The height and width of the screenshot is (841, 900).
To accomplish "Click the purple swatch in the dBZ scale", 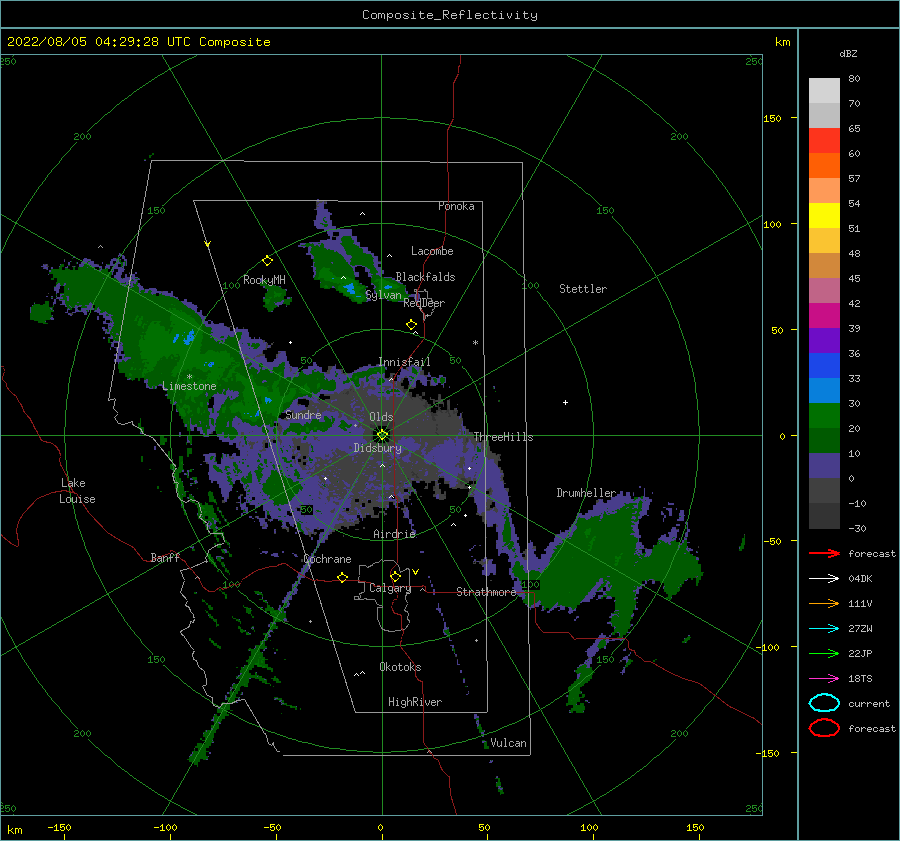I will coord(824,340).
